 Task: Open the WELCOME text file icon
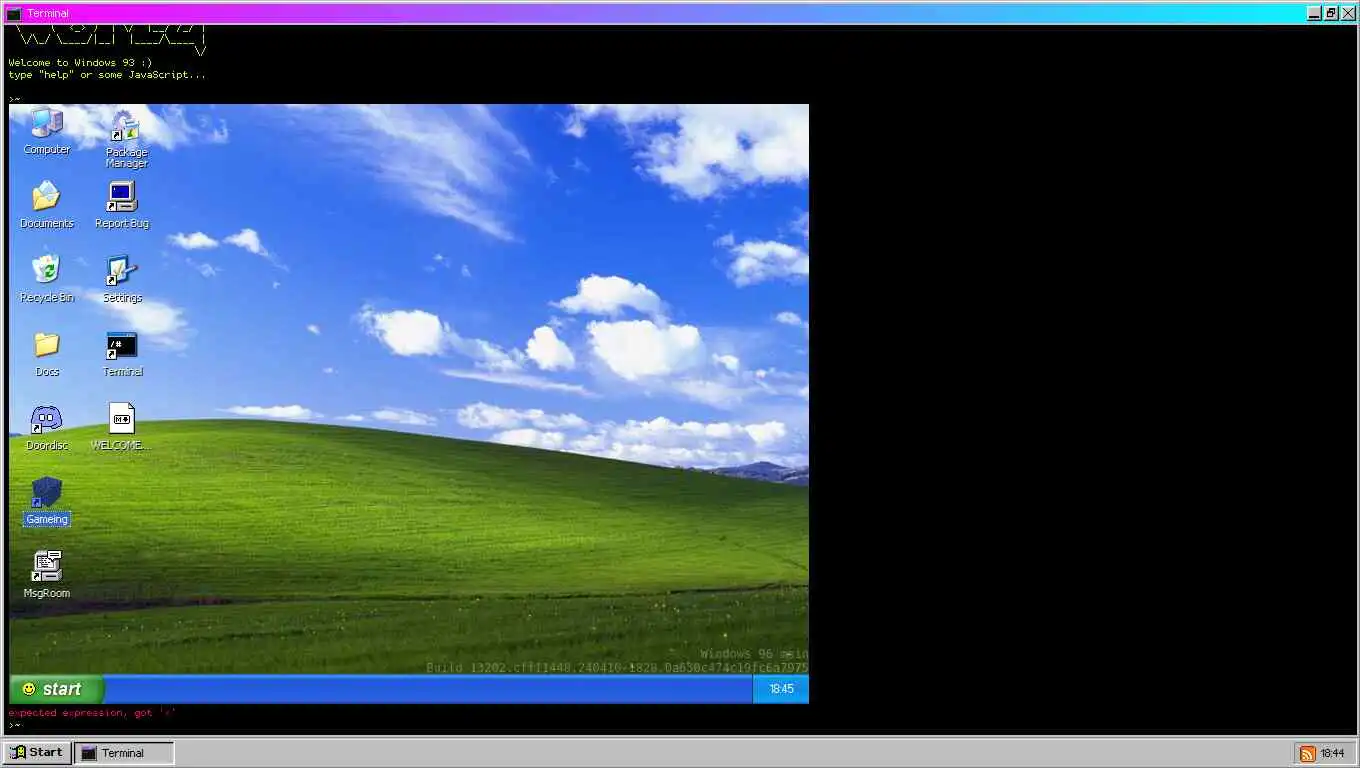click(x=122, y=427)
